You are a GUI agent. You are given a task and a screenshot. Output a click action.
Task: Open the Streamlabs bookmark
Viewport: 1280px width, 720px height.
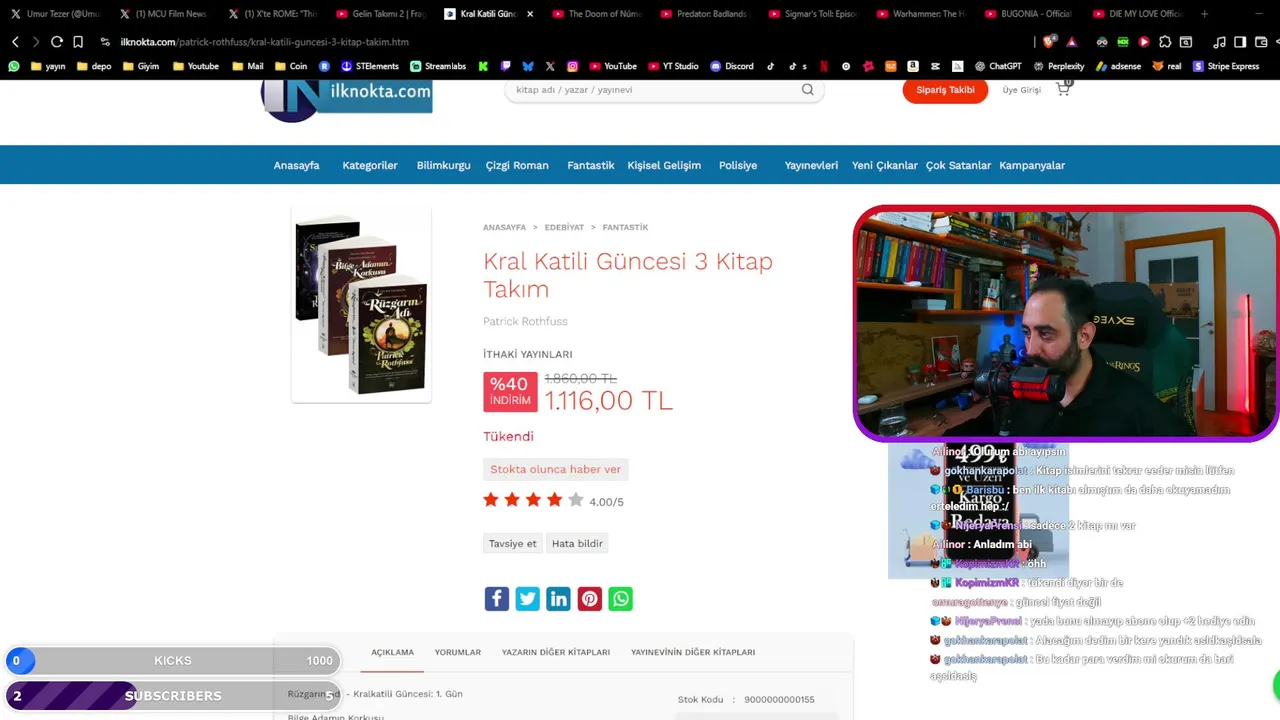438,66
